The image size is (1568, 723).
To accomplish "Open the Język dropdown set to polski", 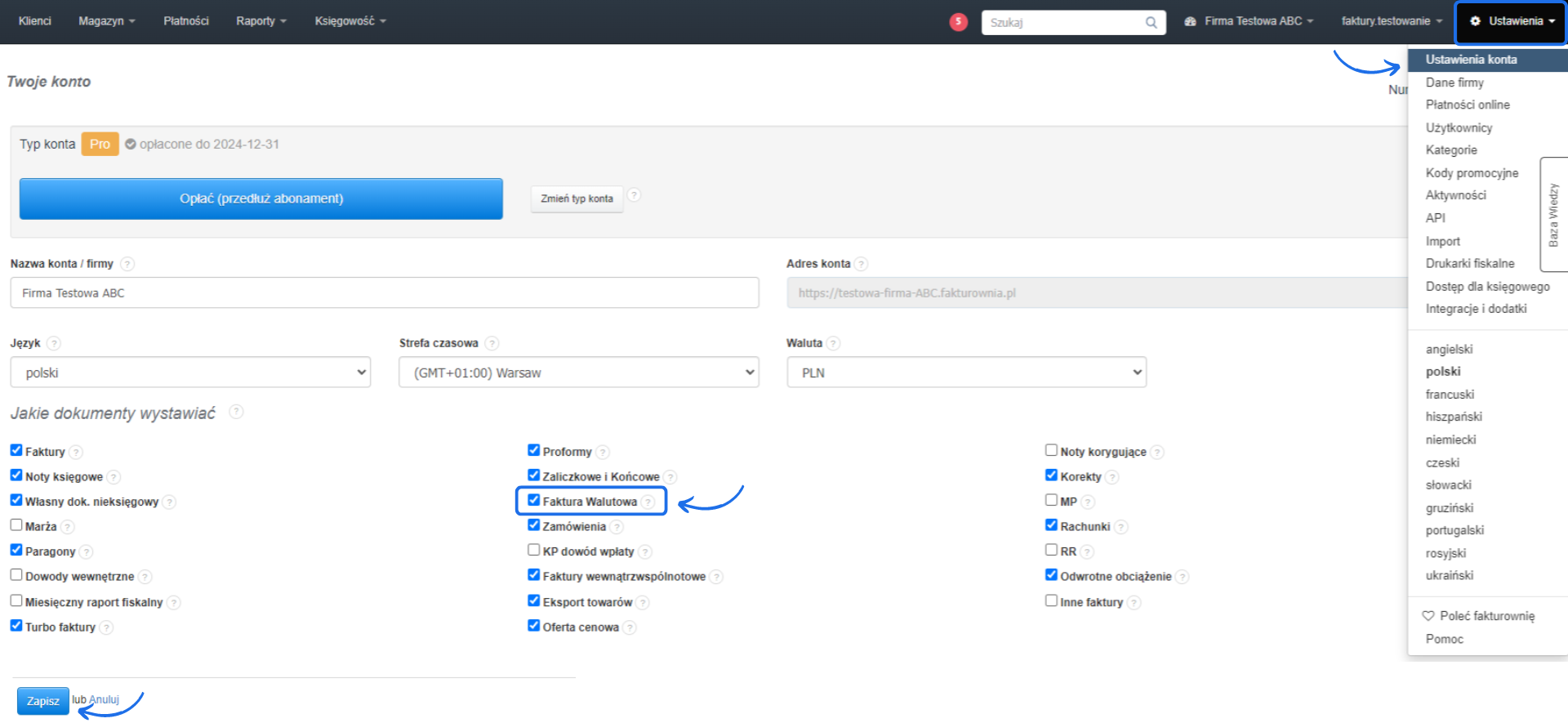I will pos(190,373).
